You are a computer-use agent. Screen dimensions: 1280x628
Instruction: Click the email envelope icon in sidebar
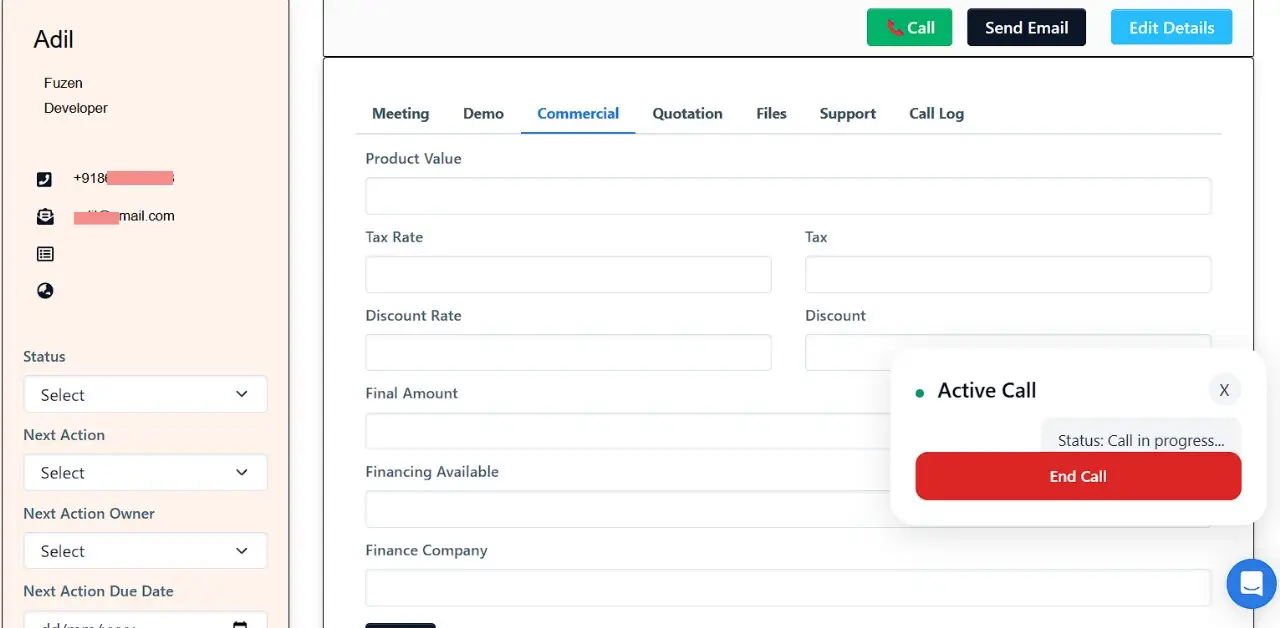click(x=45, y=216)
